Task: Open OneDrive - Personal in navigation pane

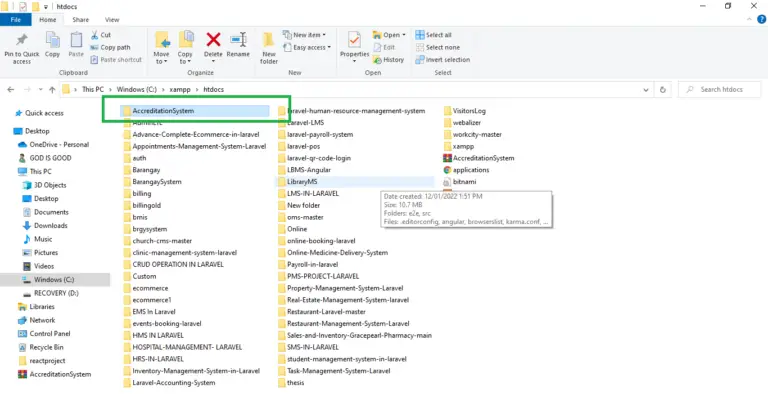Action: tap(53, 145)
